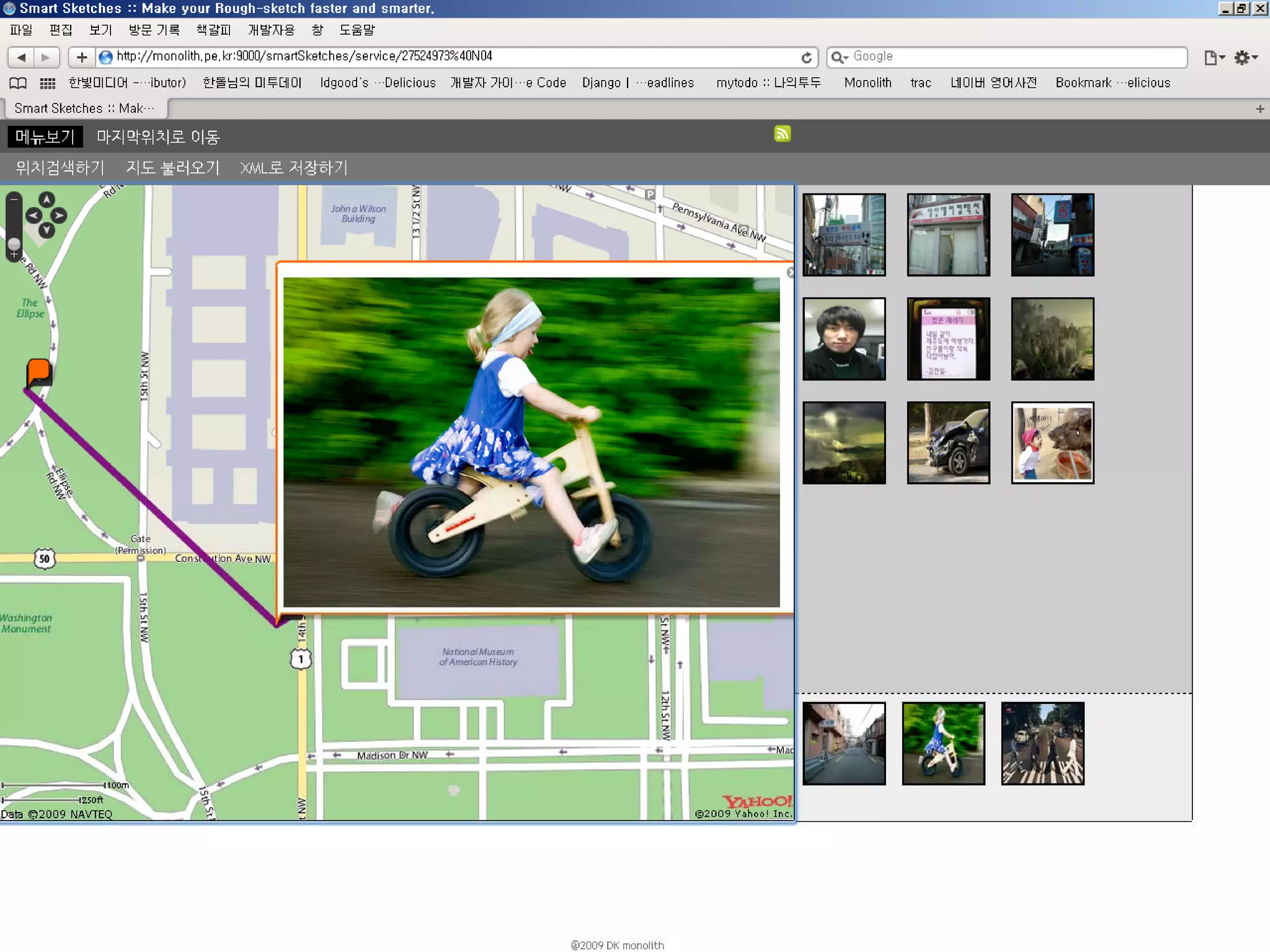Image resolution: width=1270 pixels, height=952 pixels.
Task: Click the map zoom slider handle
Action: (14, 244)
